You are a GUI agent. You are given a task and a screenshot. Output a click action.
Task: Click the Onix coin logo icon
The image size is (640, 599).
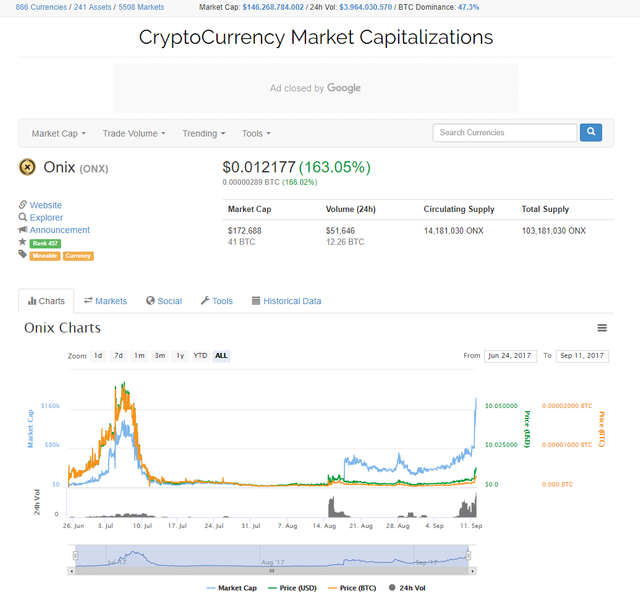coord(27,167)
